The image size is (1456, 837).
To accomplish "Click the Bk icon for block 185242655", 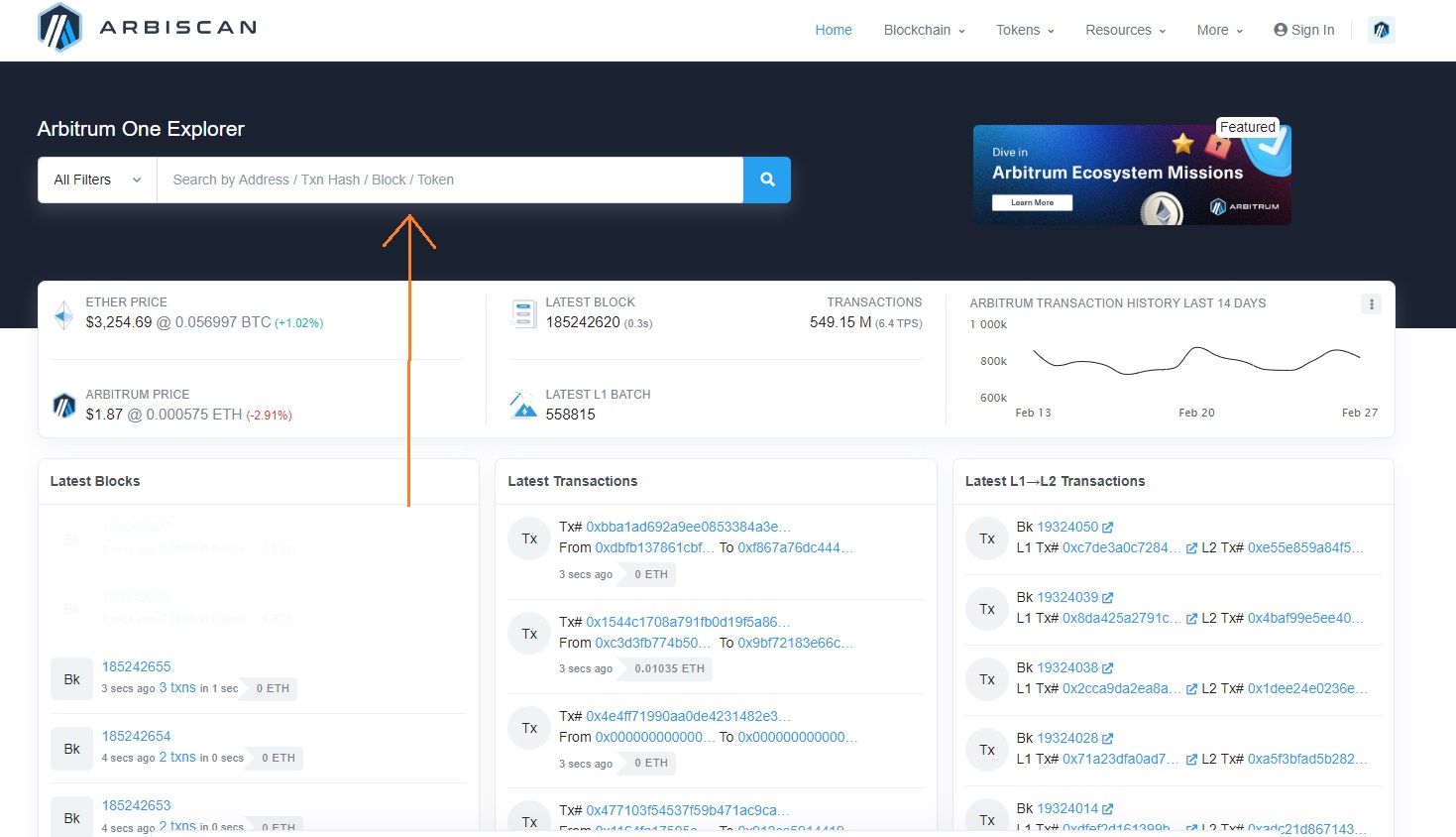I will pyautogui.click(x=71, y=679).
